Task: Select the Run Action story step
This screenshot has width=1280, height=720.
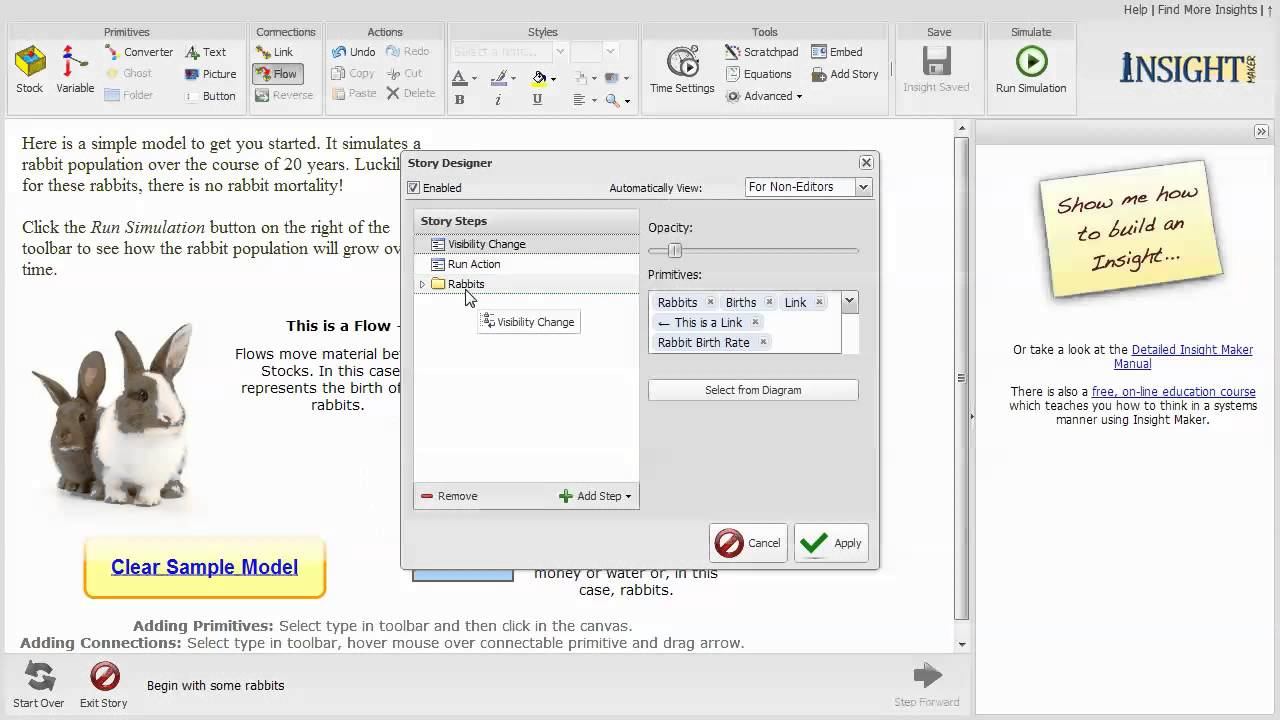Action: tap(526, 264)
